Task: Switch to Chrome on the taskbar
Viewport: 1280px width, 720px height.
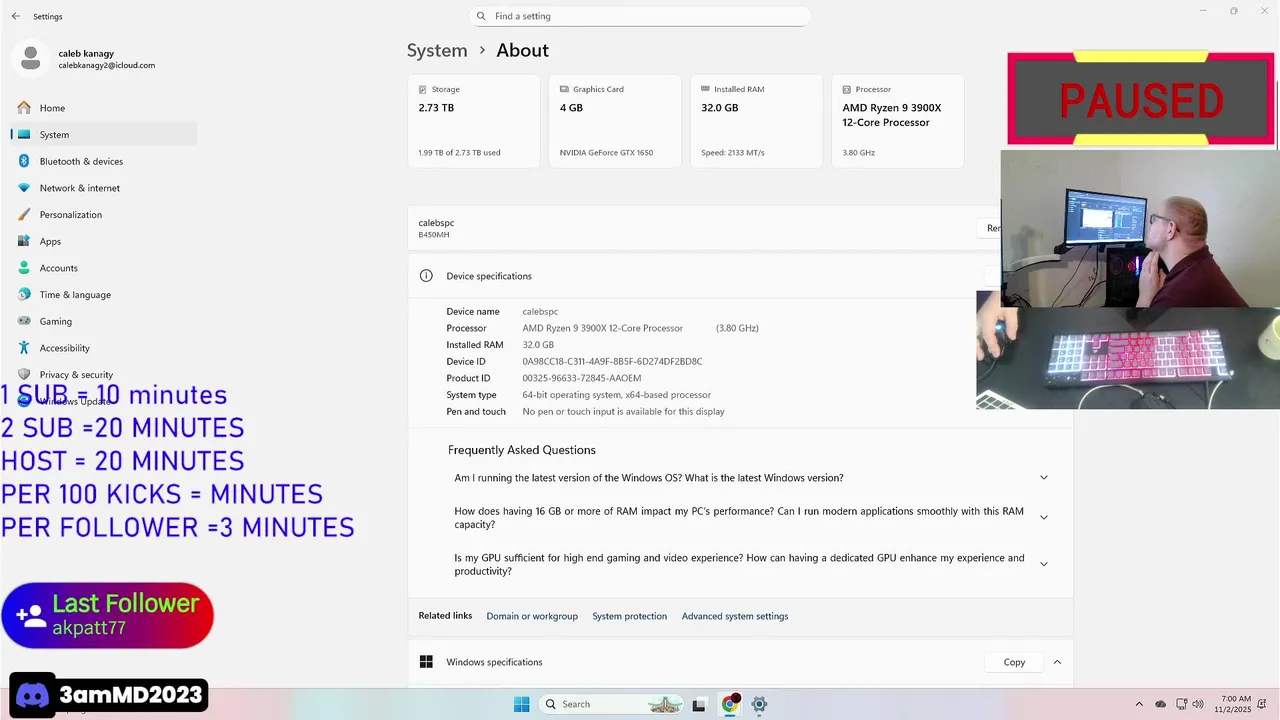Action: click(730, 704)
